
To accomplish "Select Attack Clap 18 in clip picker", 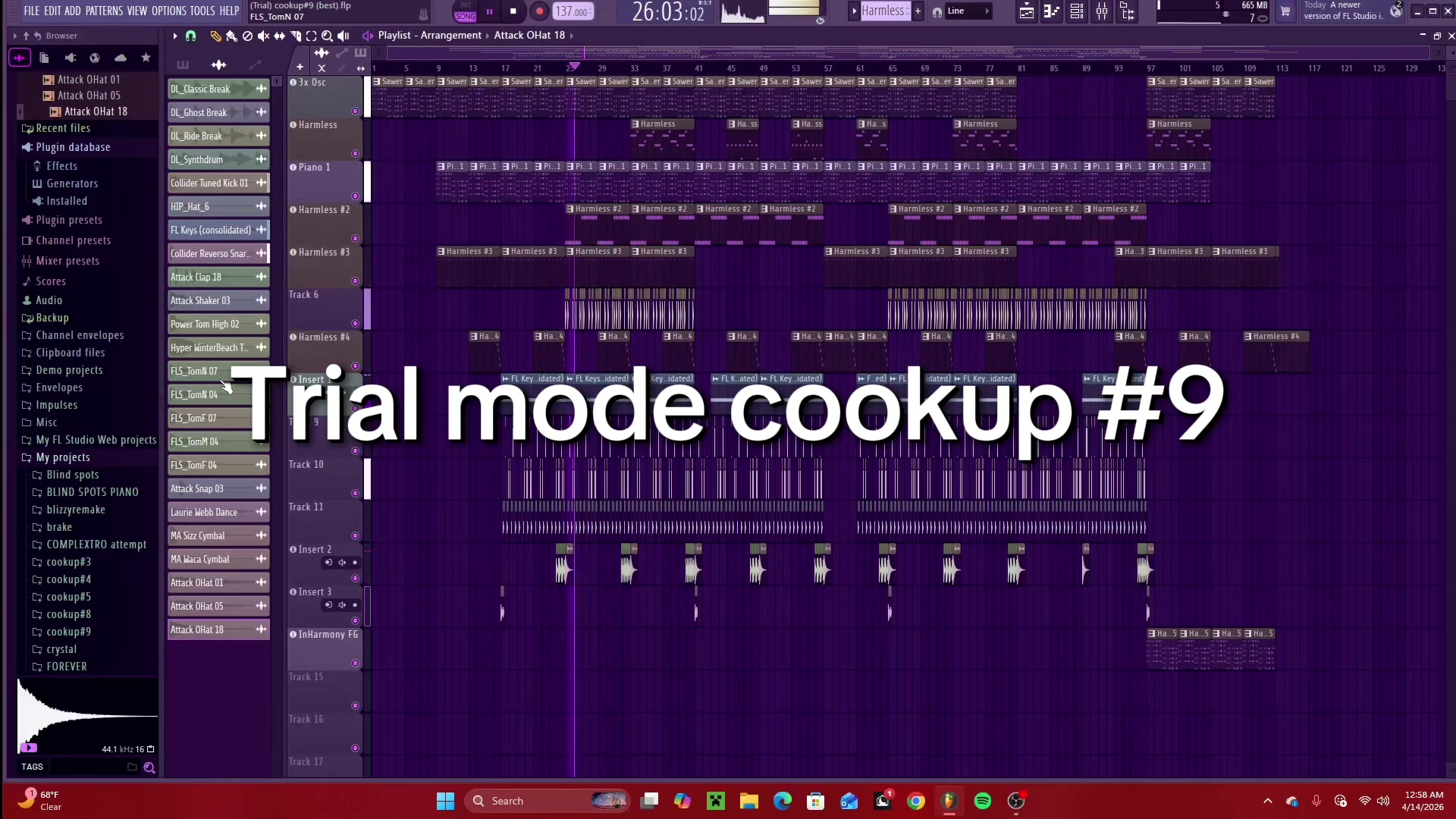I will click(x=218, y=278).
